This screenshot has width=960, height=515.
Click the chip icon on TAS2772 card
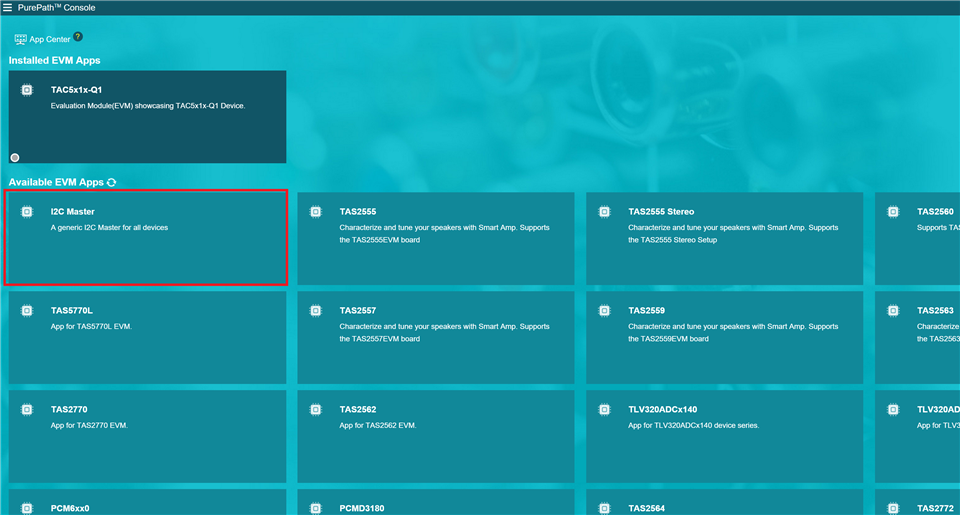pyautogui.click(x=893, y=508)
